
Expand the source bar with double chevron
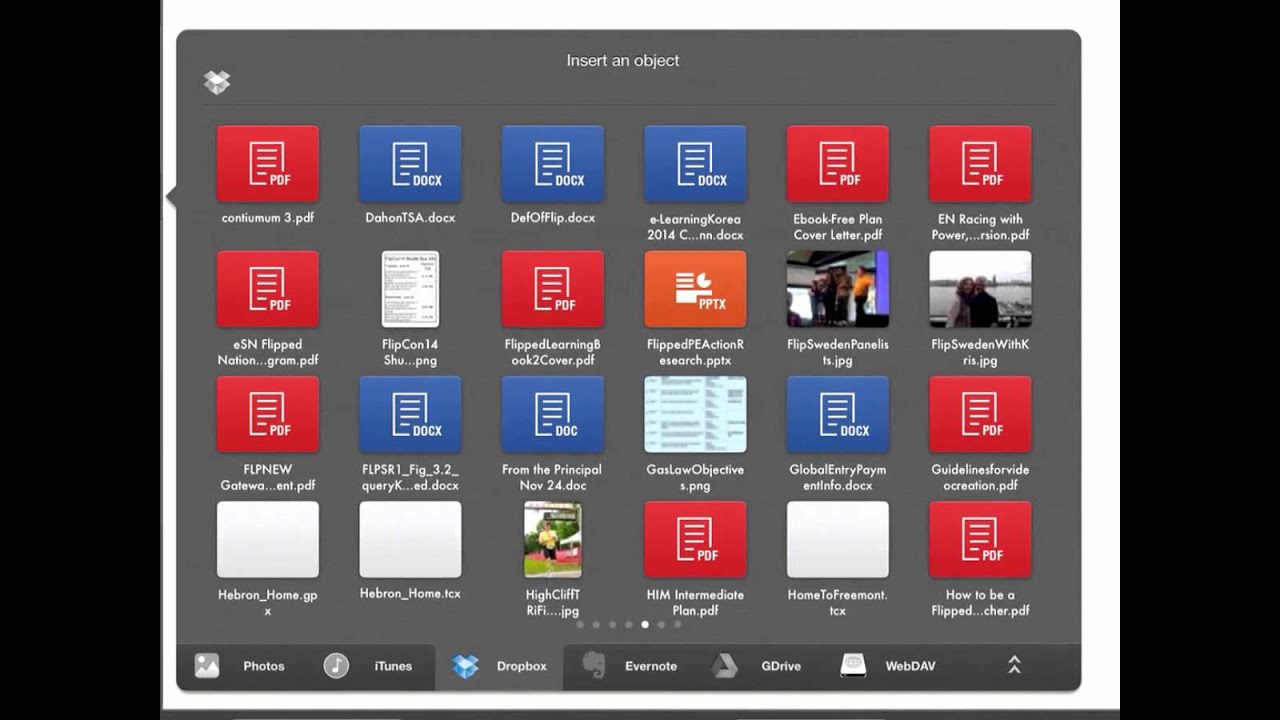coord(1013,665)
